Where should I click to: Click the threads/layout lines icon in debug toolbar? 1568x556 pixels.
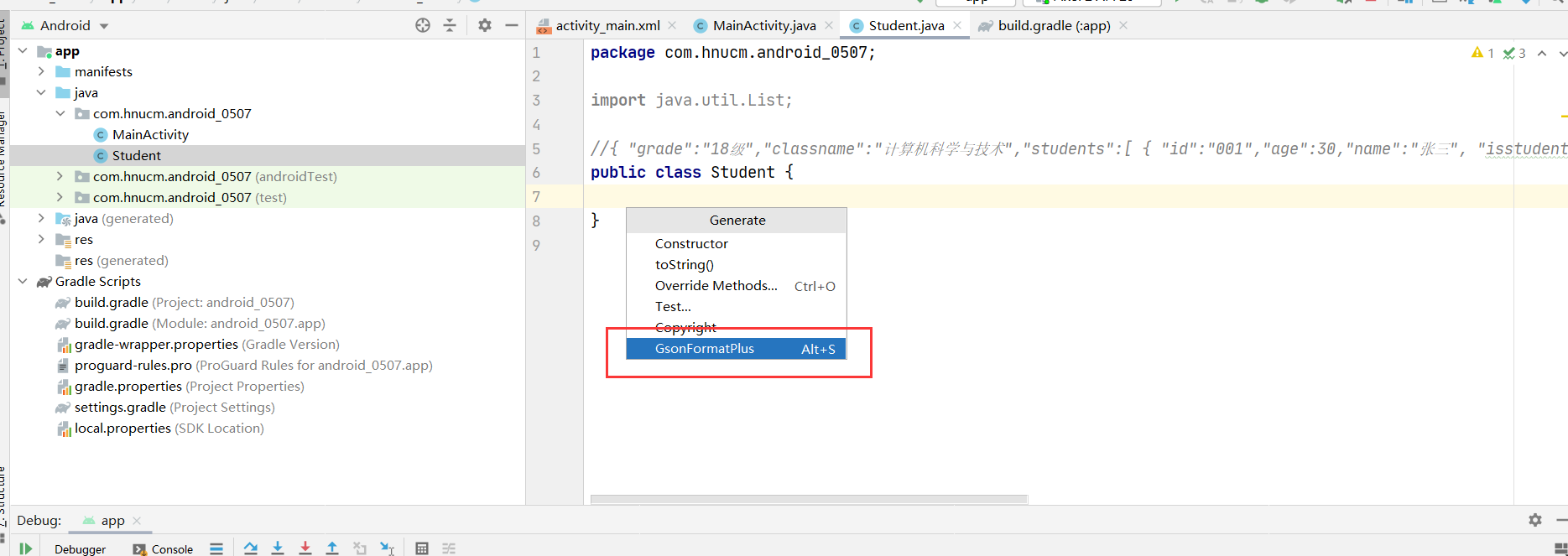click(216, 548)
